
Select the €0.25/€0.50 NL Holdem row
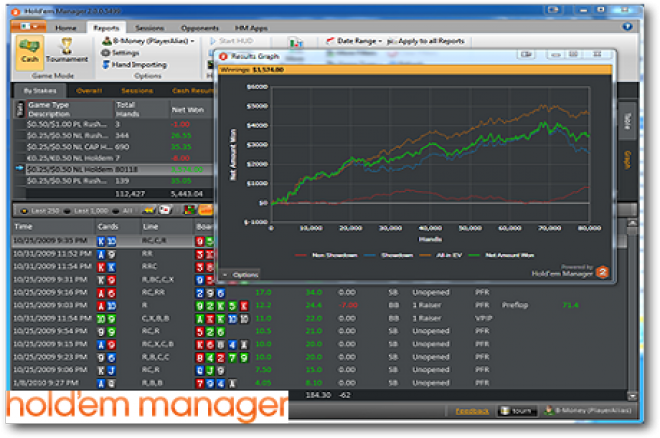click(x=114, y=158)
